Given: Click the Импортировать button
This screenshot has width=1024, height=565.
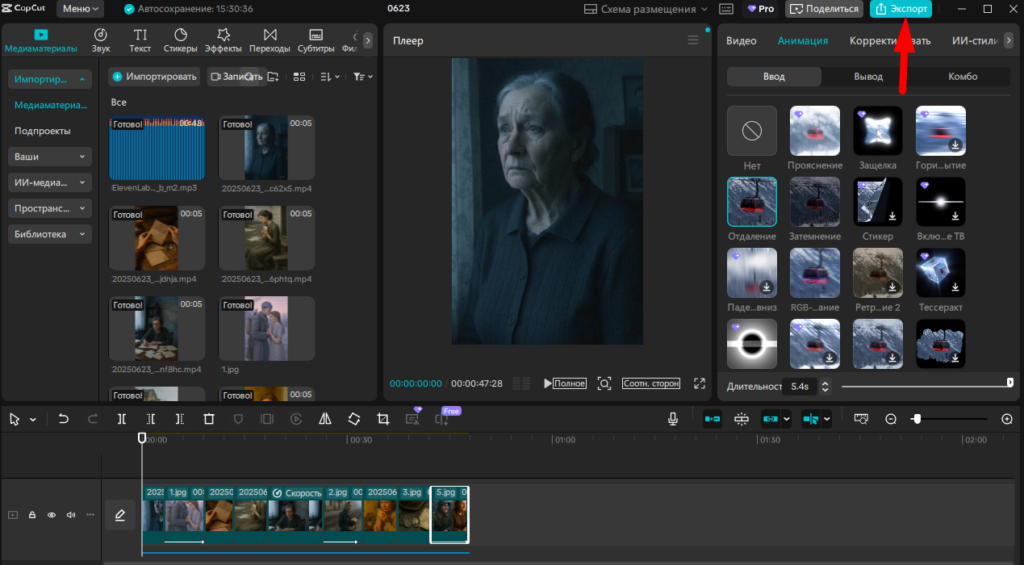Looking at the screenshot, I should 154,76.
